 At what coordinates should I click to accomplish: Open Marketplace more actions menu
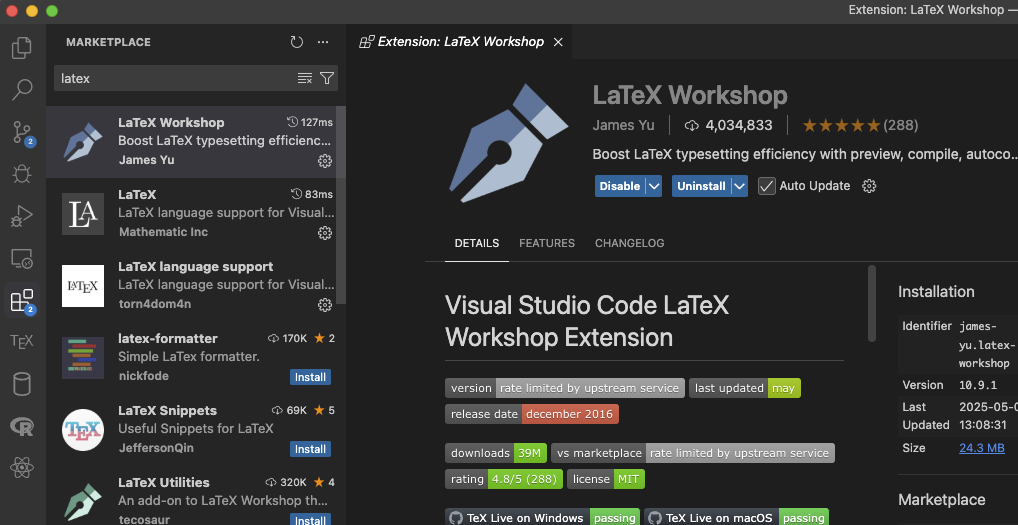click(323, 42)
